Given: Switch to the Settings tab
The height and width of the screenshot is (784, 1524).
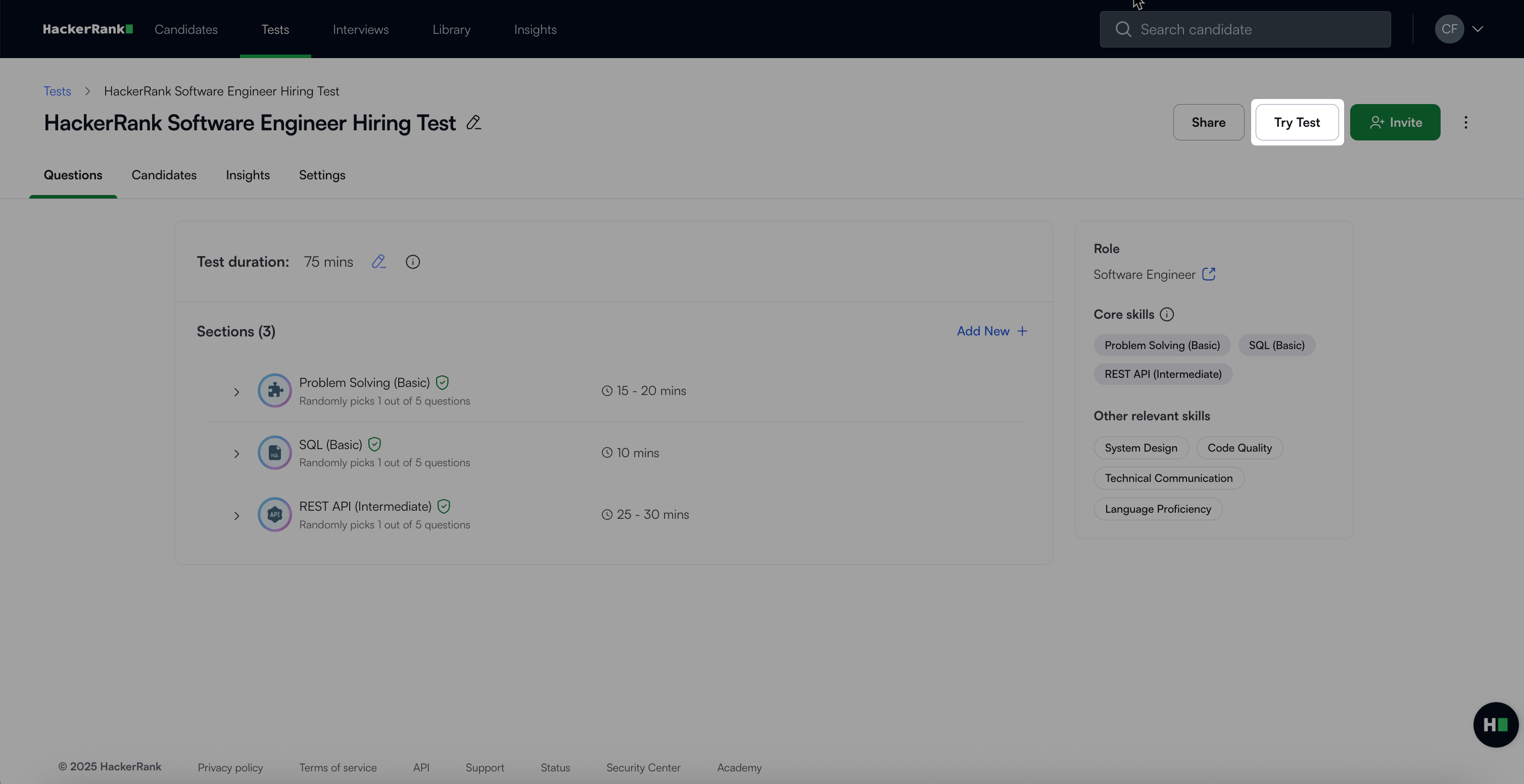Looking at the screenshot, I should [322, 175].
